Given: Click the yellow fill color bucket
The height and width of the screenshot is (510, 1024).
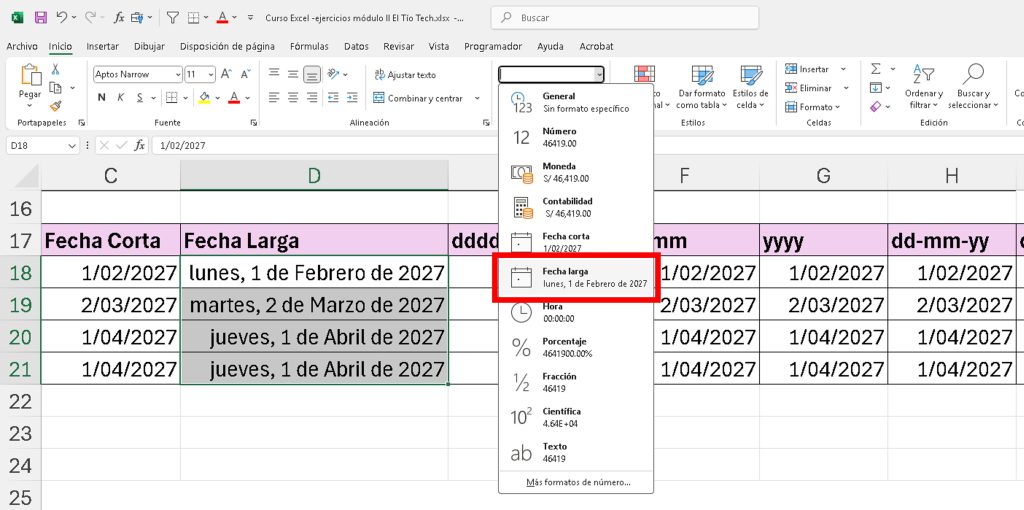Looking at the screenshot, I should (x=204, y=98).
